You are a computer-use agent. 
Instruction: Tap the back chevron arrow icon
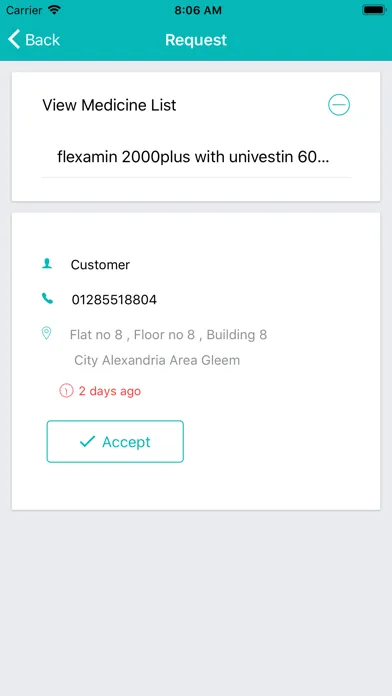coord(14,40)
